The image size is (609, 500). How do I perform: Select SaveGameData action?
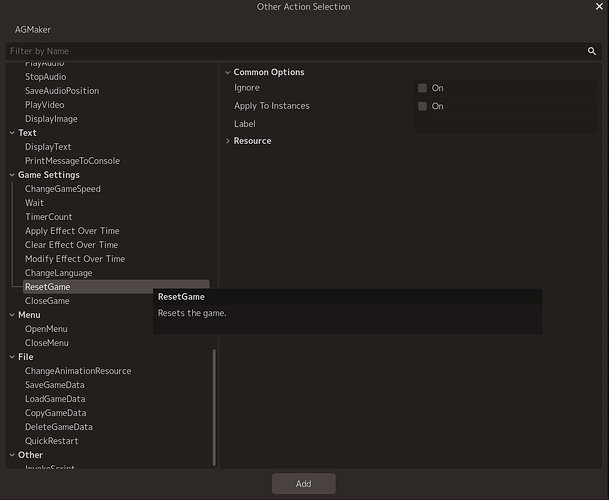click(x=55, y=385)
